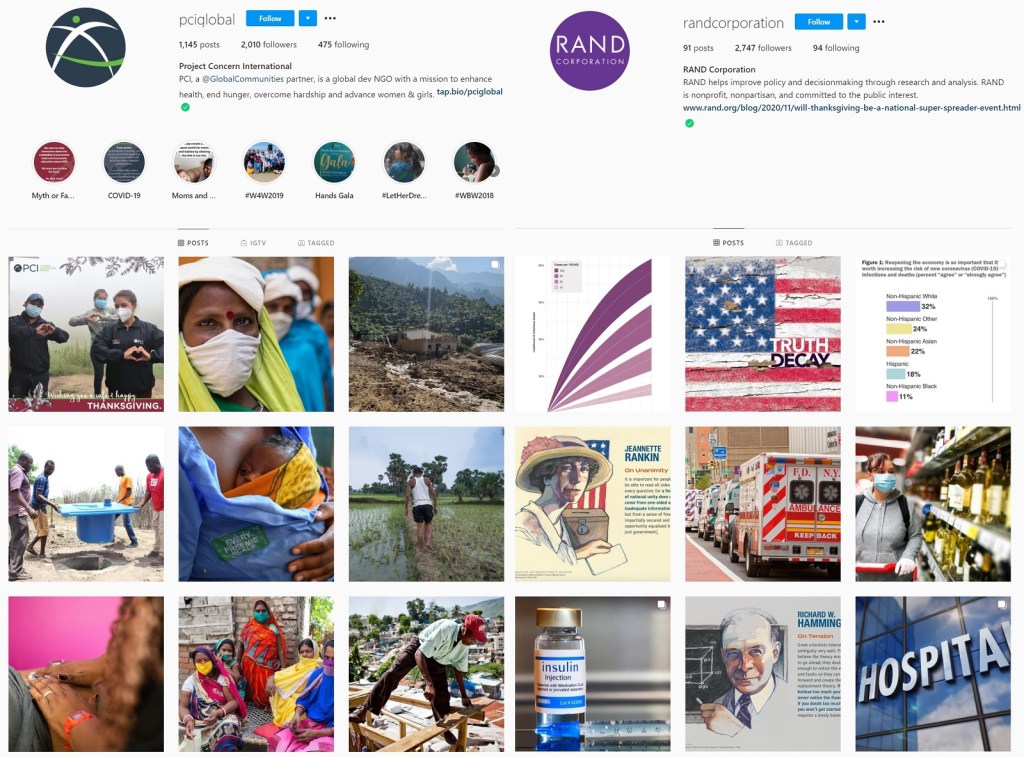Open the #W4W2019 story highlight

tap(264, 162)
